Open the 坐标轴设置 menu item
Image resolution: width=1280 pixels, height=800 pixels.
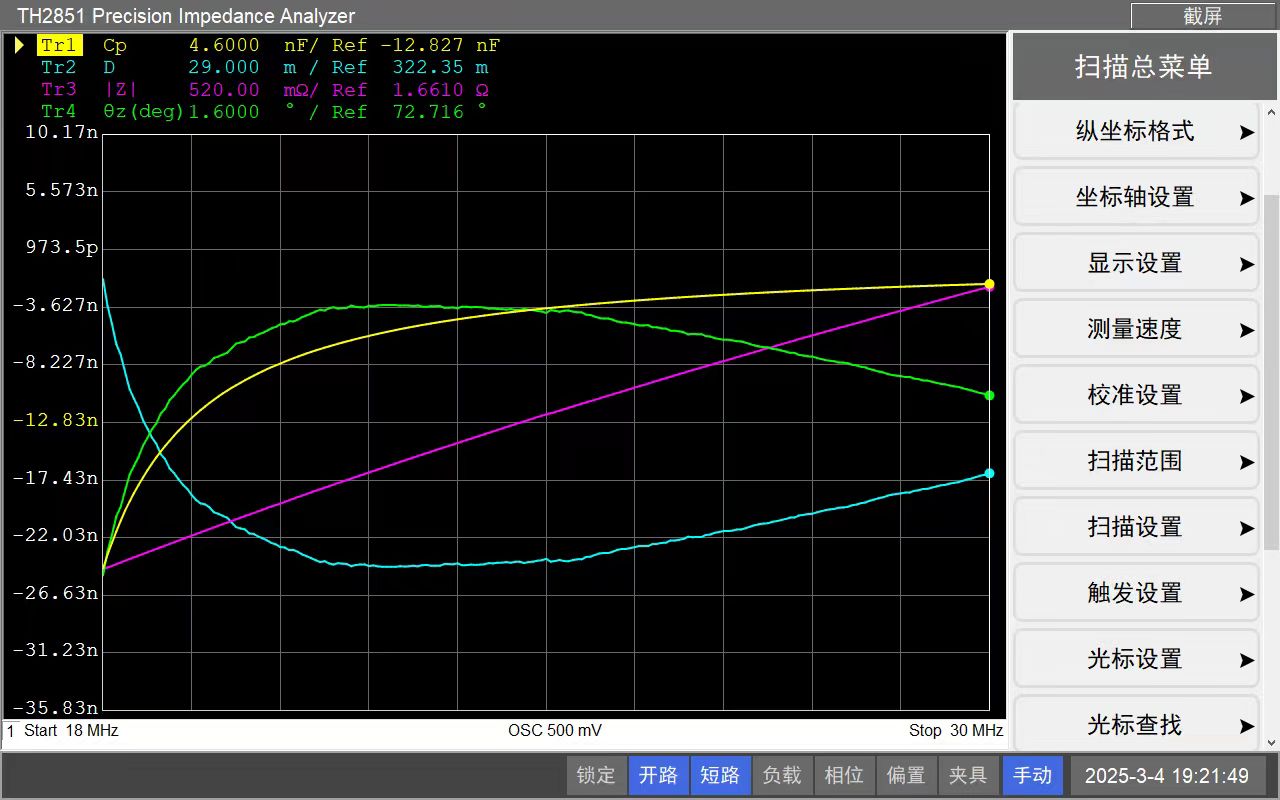coord(1136,198)
